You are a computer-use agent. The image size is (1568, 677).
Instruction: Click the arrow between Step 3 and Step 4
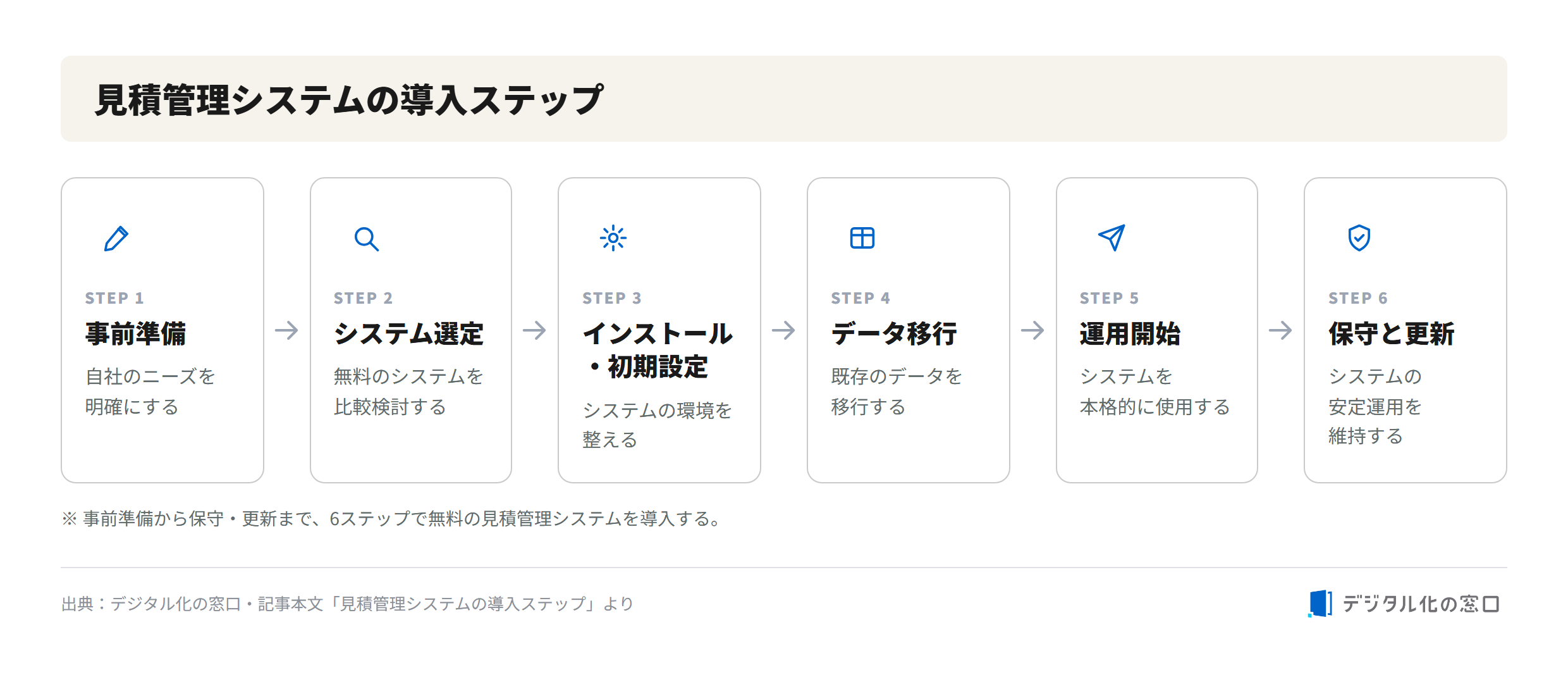(x=783, y=330)
